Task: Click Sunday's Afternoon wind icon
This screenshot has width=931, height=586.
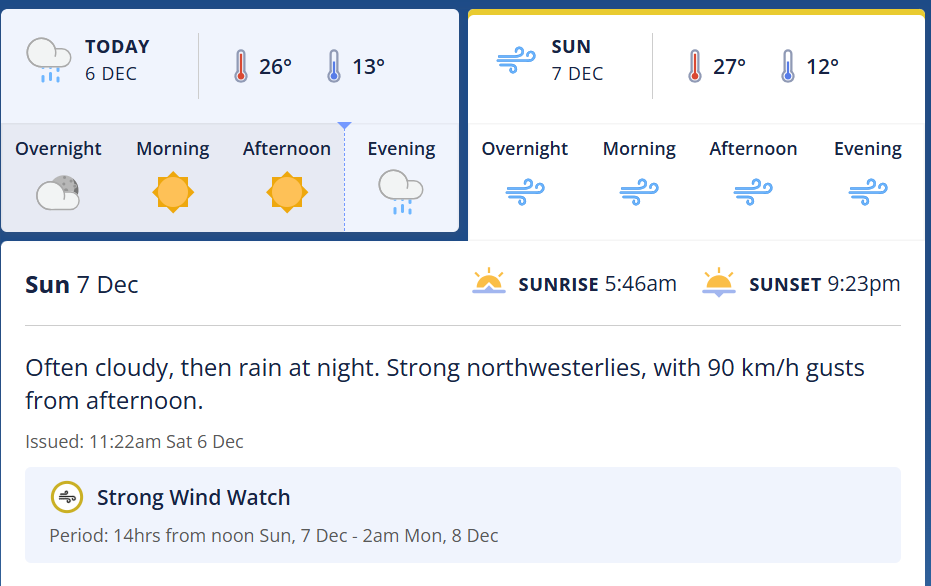Action: 753,192
